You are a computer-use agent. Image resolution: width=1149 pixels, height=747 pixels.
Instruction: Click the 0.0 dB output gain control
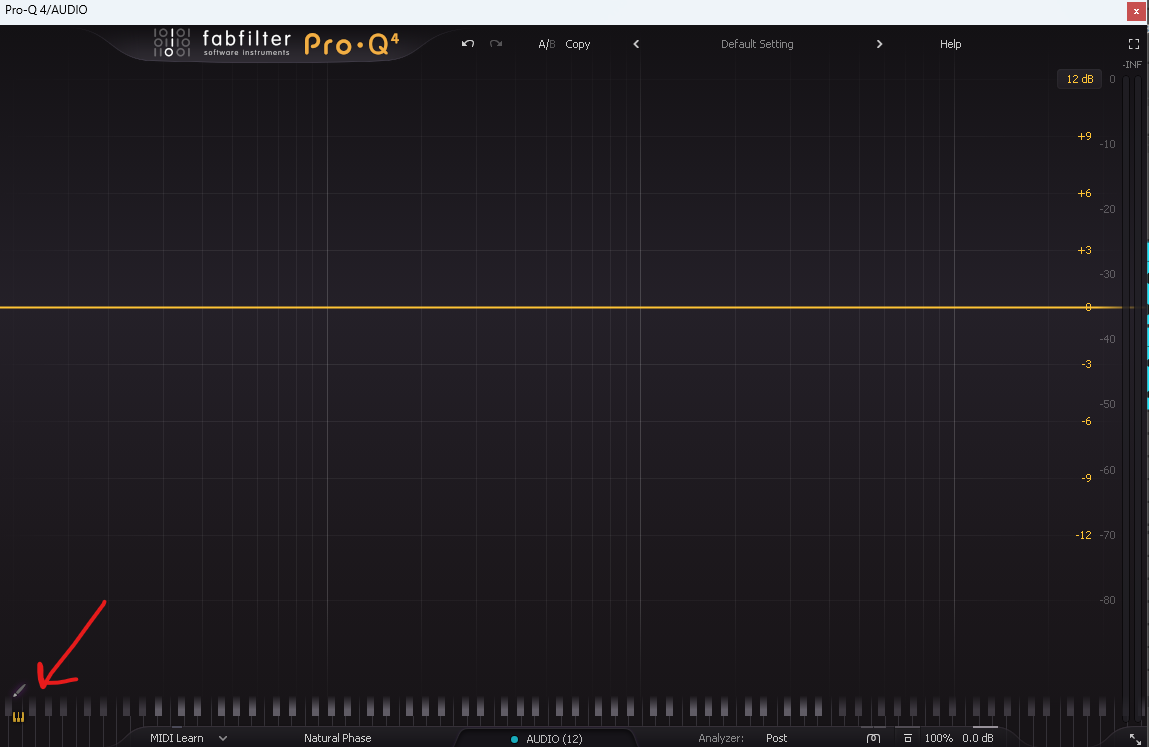tap(978, 738)
